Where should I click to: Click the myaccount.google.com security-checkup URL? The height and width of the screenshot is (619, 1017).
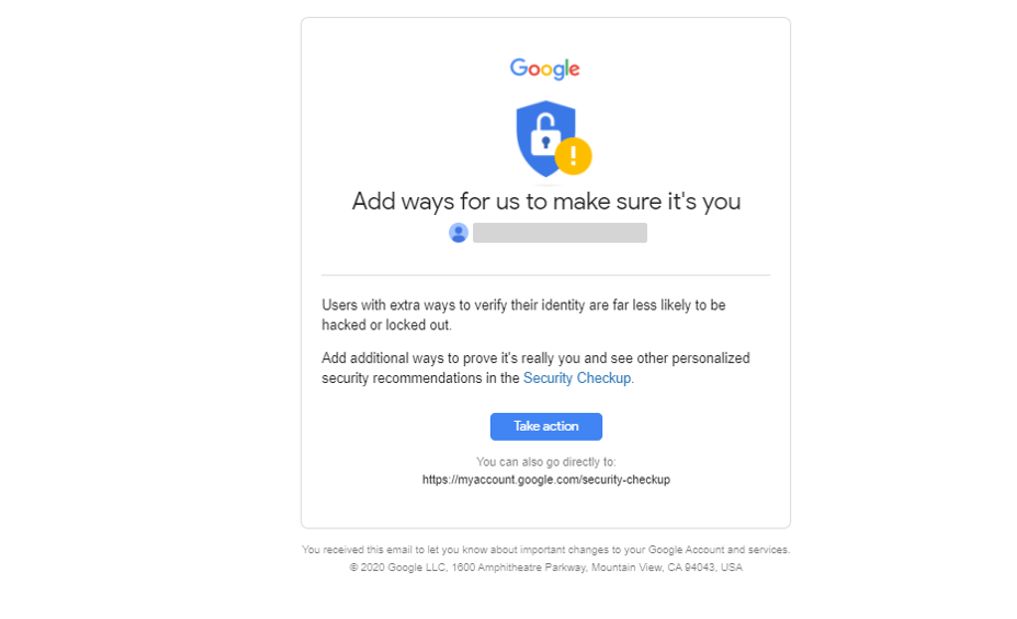tap(546, 480)
